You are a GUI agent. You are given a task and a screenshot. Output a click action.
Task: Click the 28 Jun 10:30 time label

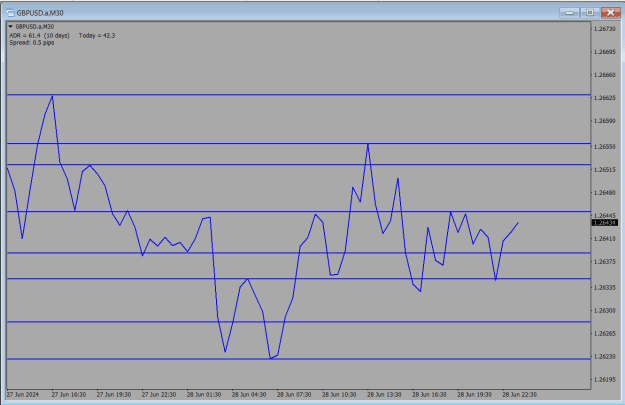339,395
